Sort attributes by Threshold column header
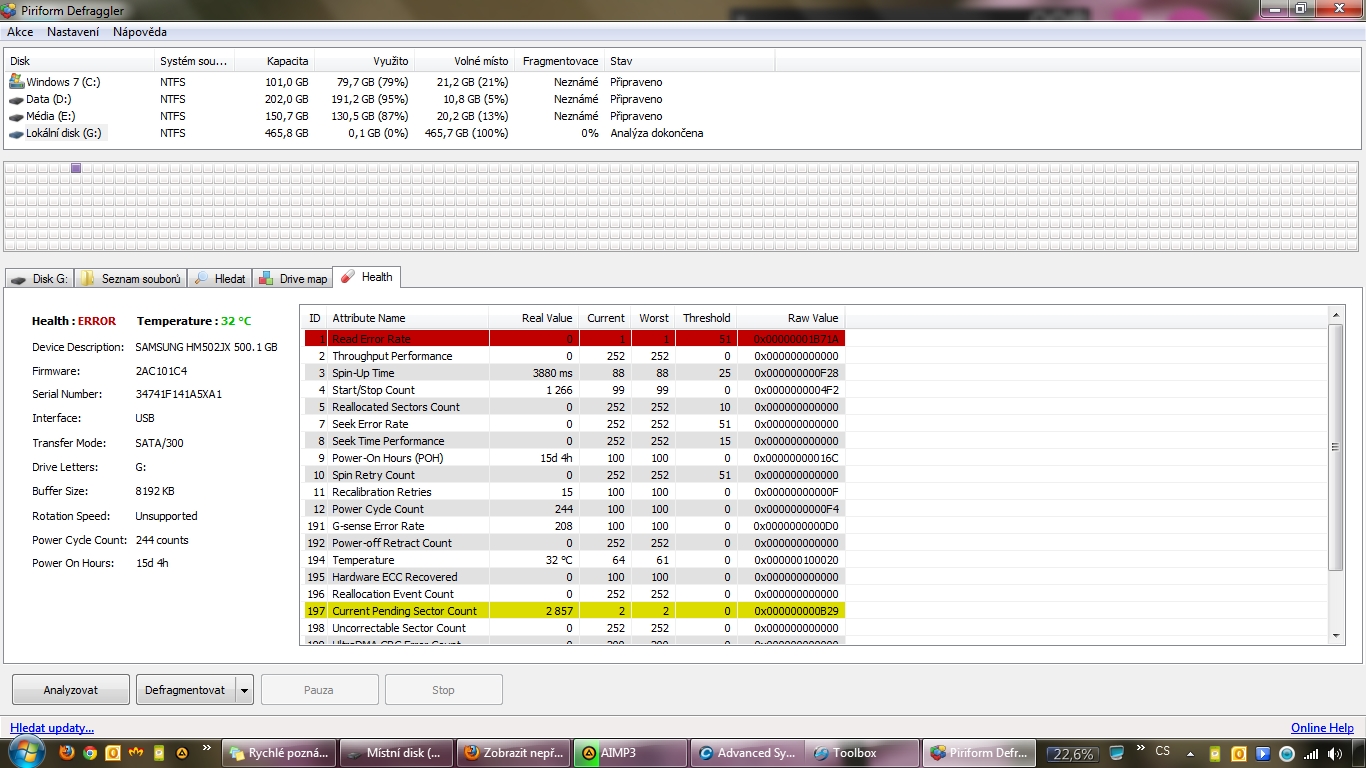1366x768 pixels. (x=706, y=318)
